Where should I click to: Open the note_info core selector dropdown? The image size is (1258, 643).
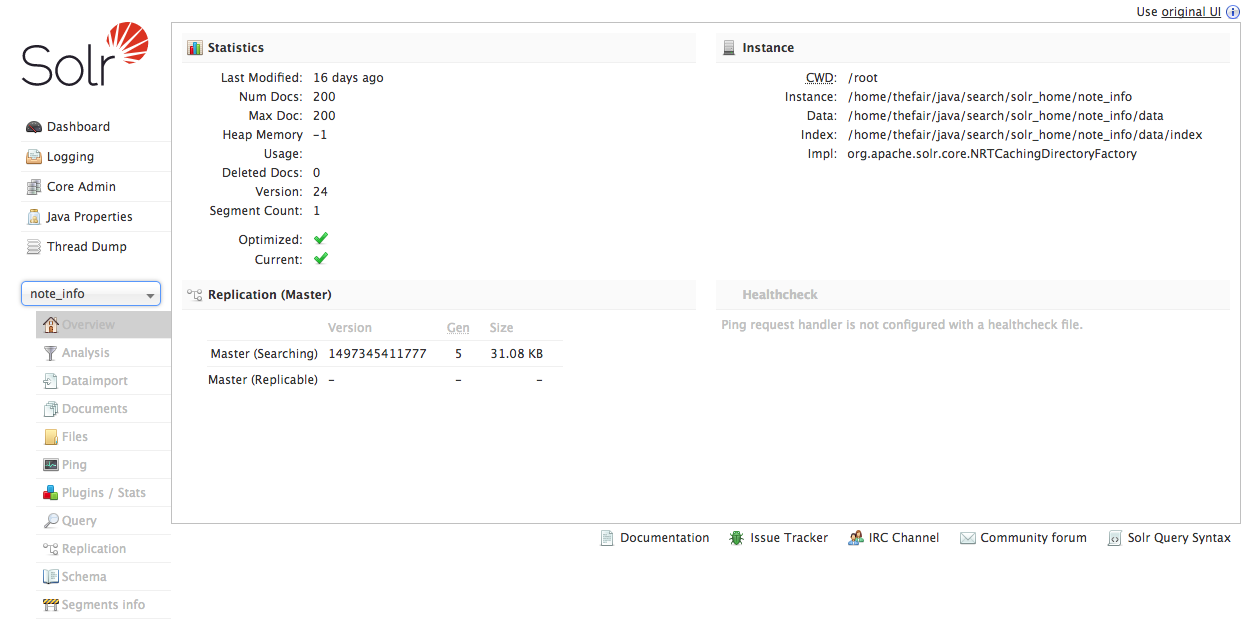(91, 294)
